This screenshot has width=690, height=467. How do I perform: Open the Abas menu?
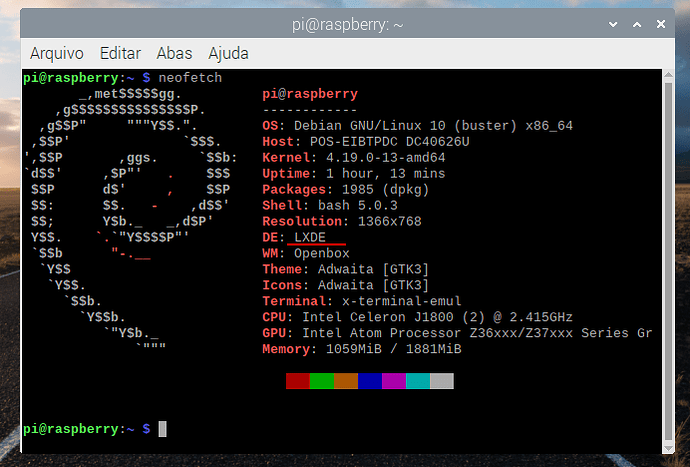pyautogui.click(x=175, y=53)
